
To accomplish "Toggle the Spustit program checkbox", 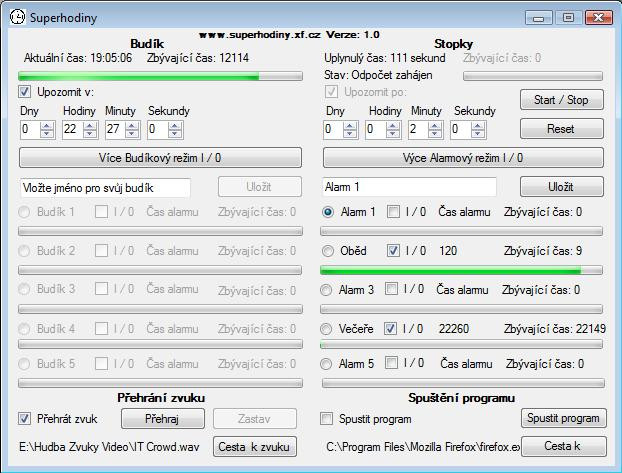I will click(326, 418).
